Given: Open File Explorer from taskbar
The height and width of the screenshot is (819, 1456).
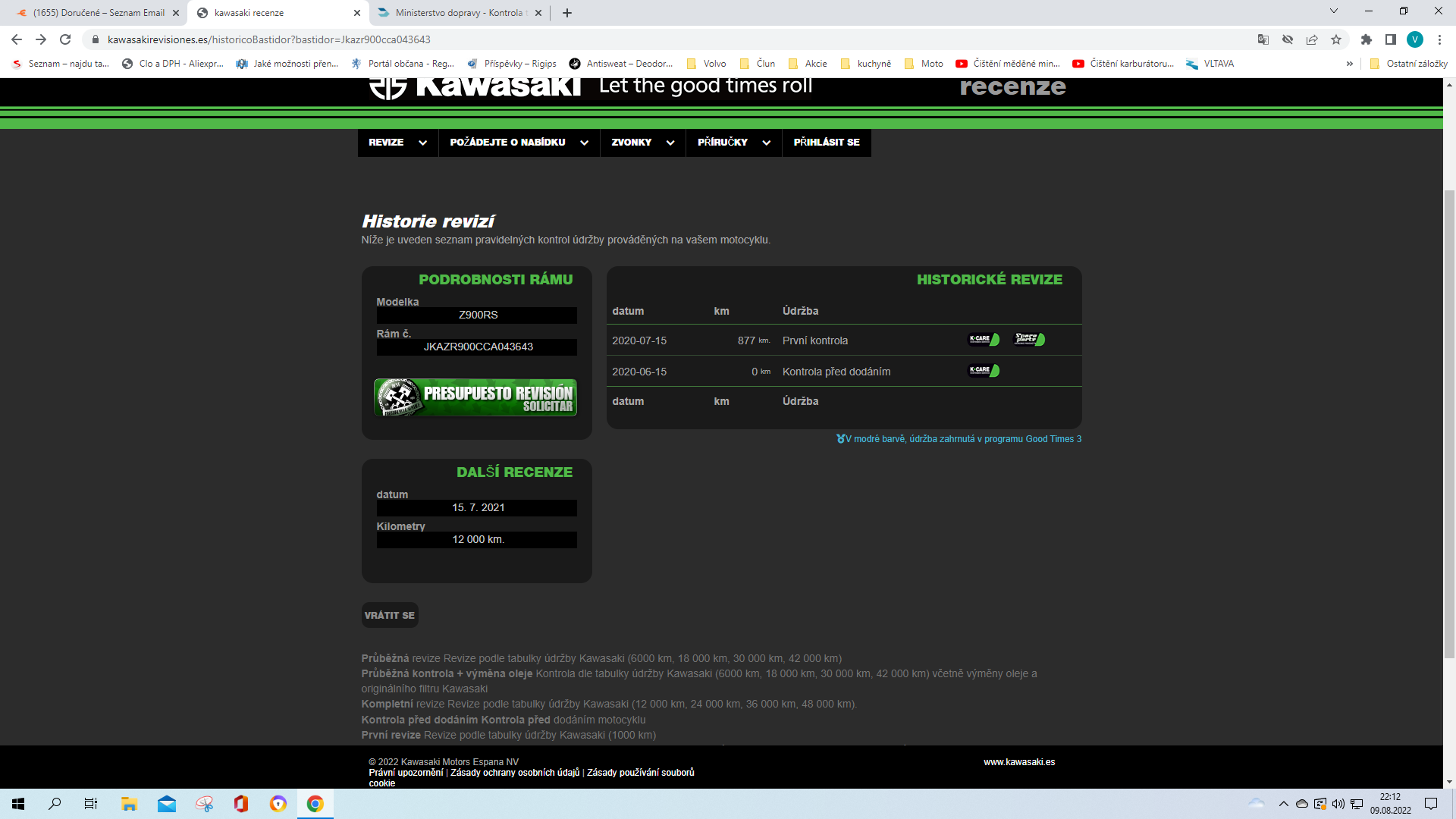Looking at the screenshot, I should [x=129, y=804].
